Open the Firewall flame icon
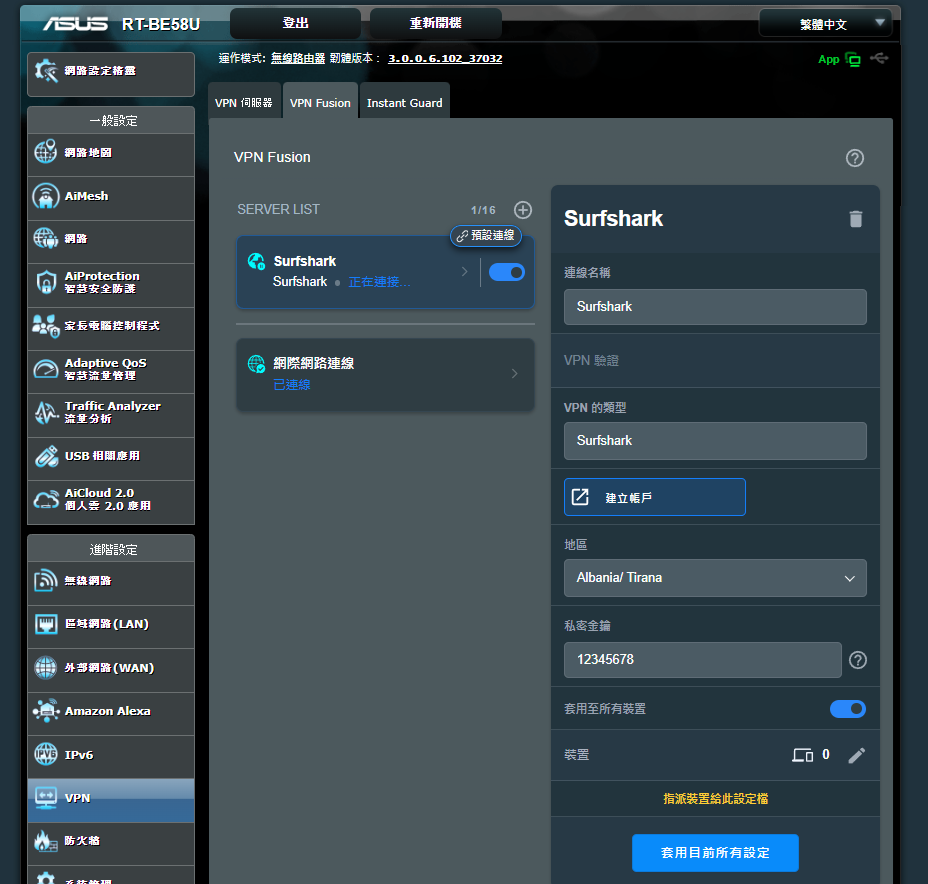 (x=46, y=841)
